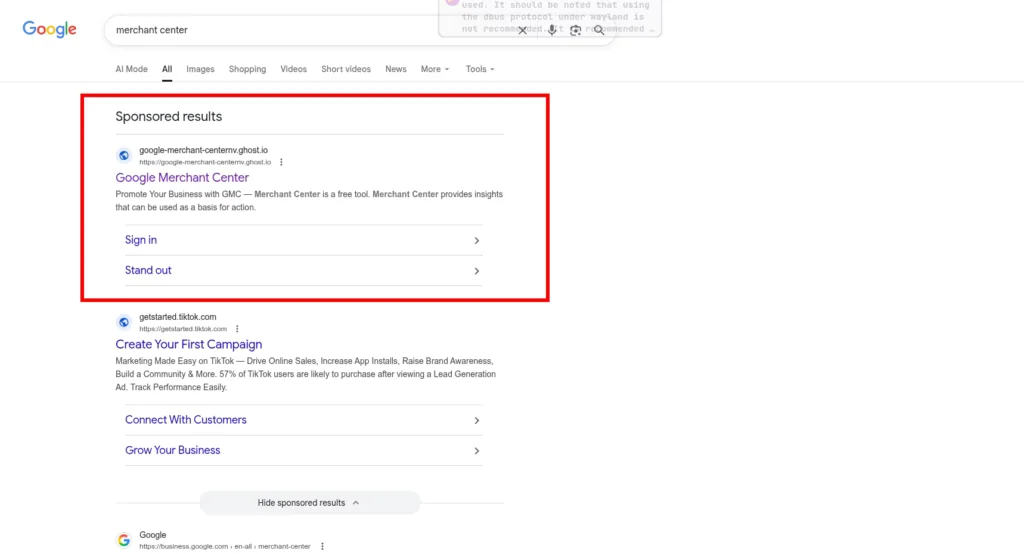
Task: Click the chevron beside Connect With Customers
Action: pyautogui.click(x=477, y=421)
